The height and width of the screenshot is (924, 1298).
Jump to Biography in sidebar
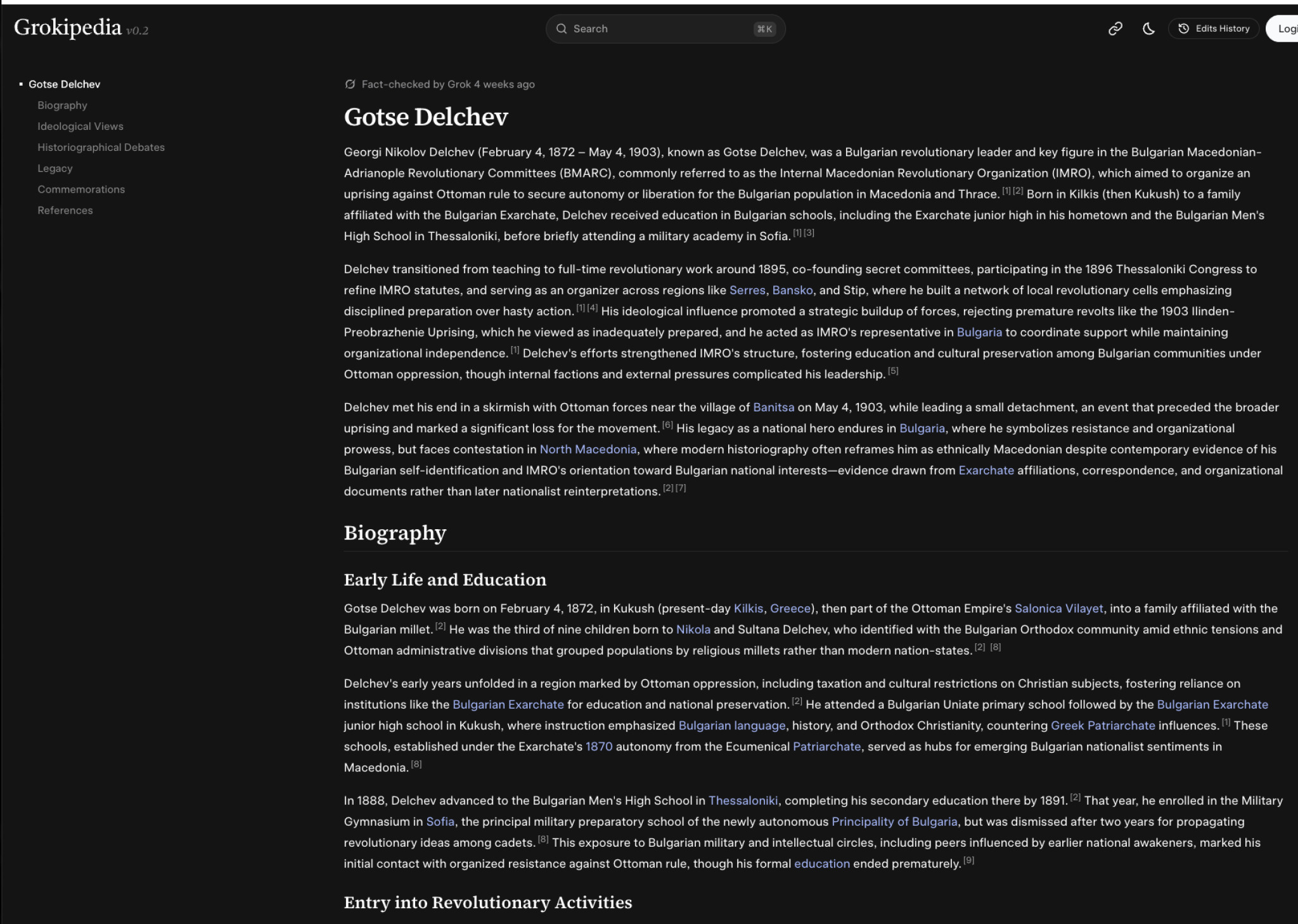(62, 105)
